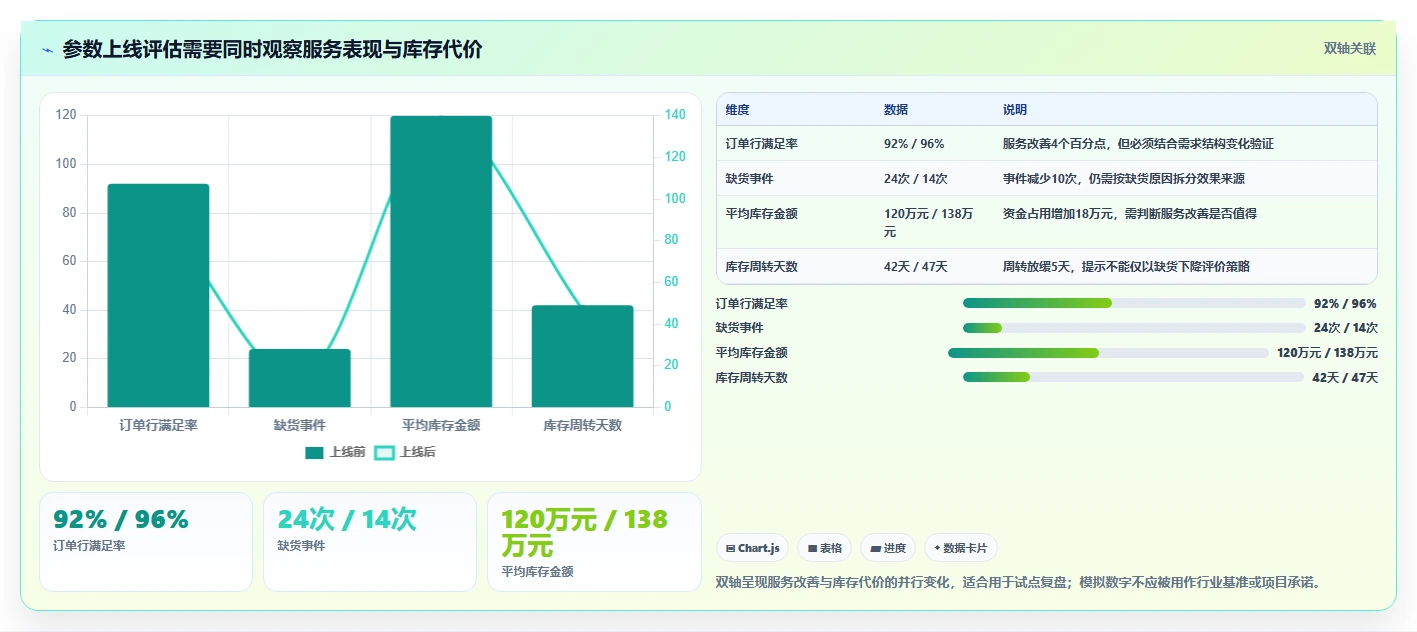This screenshot has width=1417, height=632.
Task: Select the 库存周转天数 bar in the chart
Action: [x=583, y=356]
